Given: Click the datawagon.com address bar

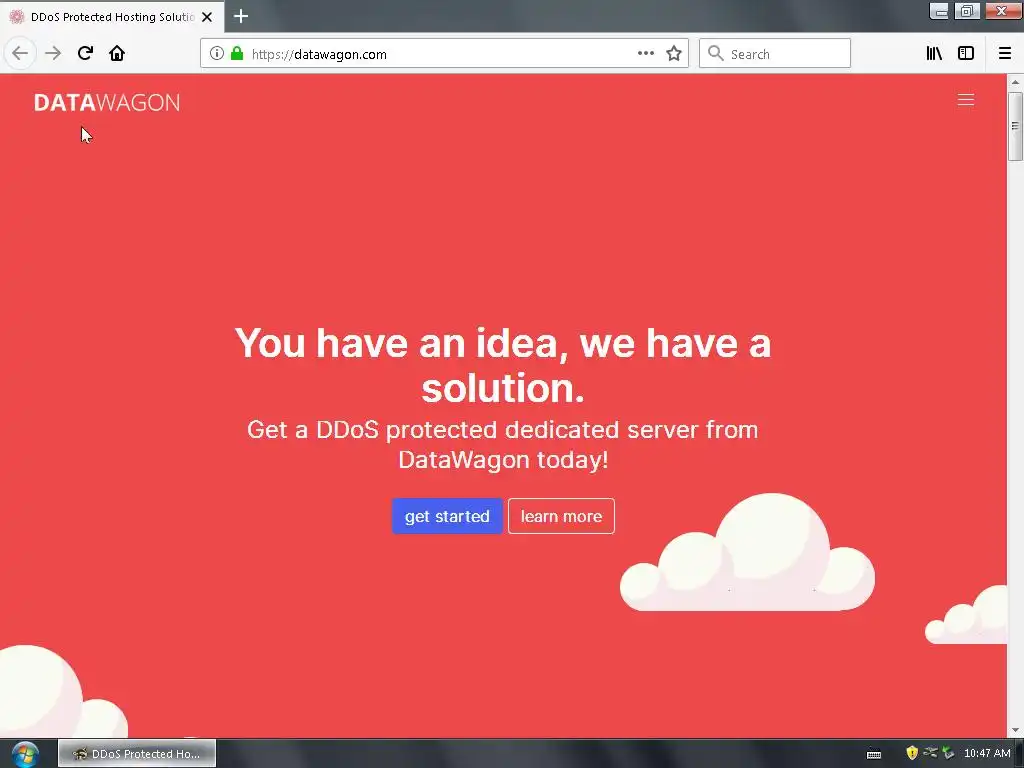Looking at the screenshot, I should click(442, 54).
